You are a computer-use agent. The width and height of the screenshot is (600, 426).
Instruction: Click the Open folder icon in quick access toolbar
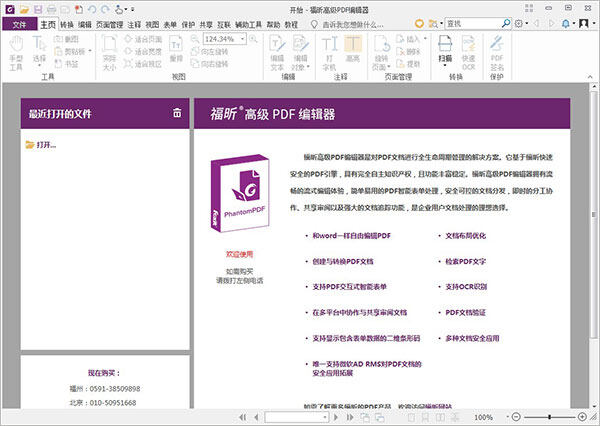[x=25, y=9]
